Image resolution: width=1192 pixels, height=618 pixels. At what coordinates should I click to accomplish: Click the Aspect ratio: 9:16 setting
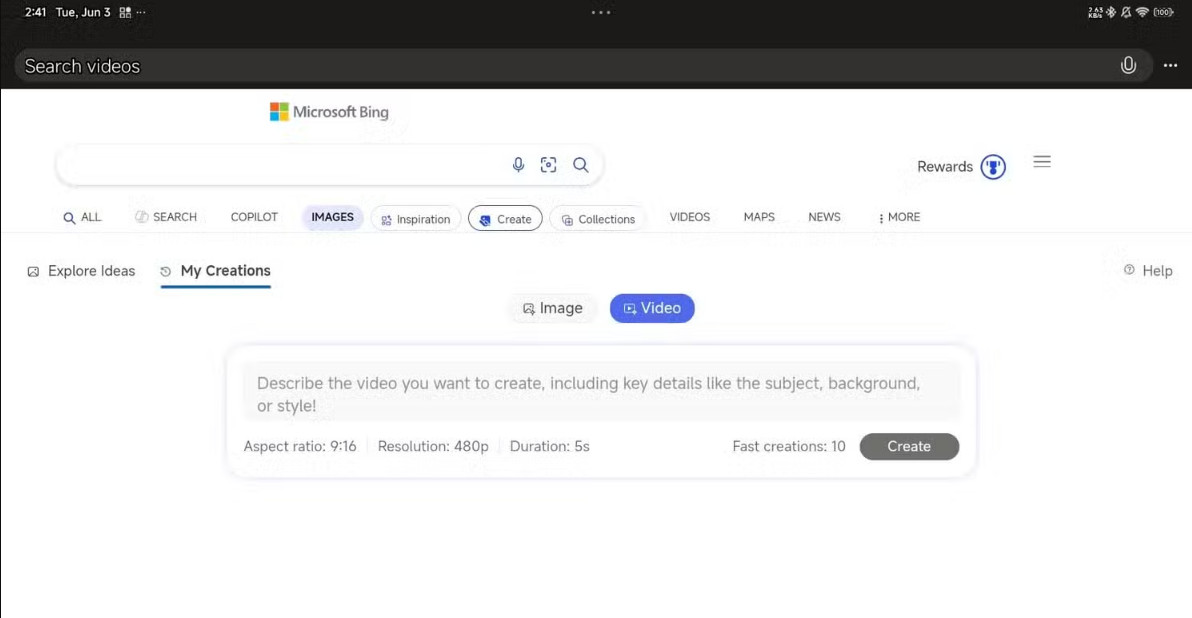tap(300, 446)
